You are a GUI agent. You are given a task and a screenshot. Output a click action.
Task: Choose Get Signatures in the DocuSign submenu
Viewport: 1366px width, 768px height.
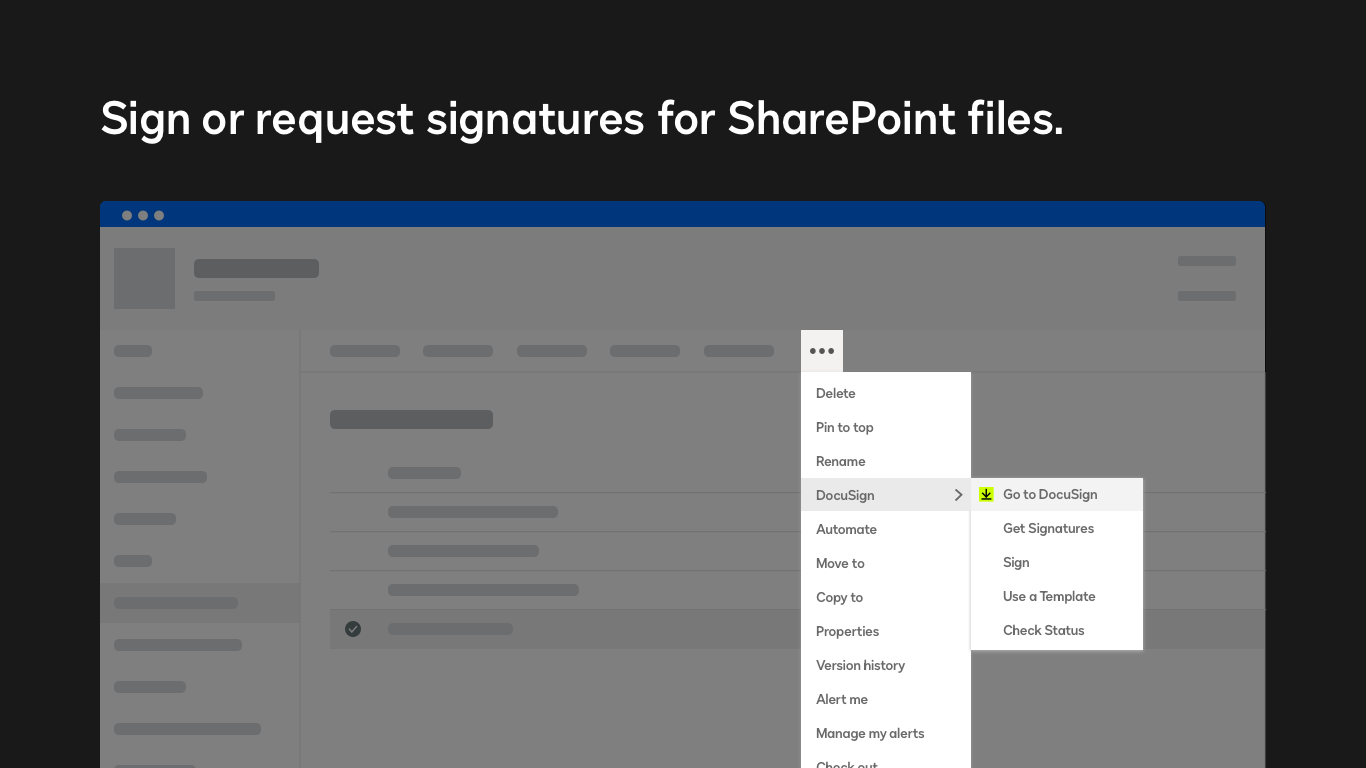(1048, 528)
